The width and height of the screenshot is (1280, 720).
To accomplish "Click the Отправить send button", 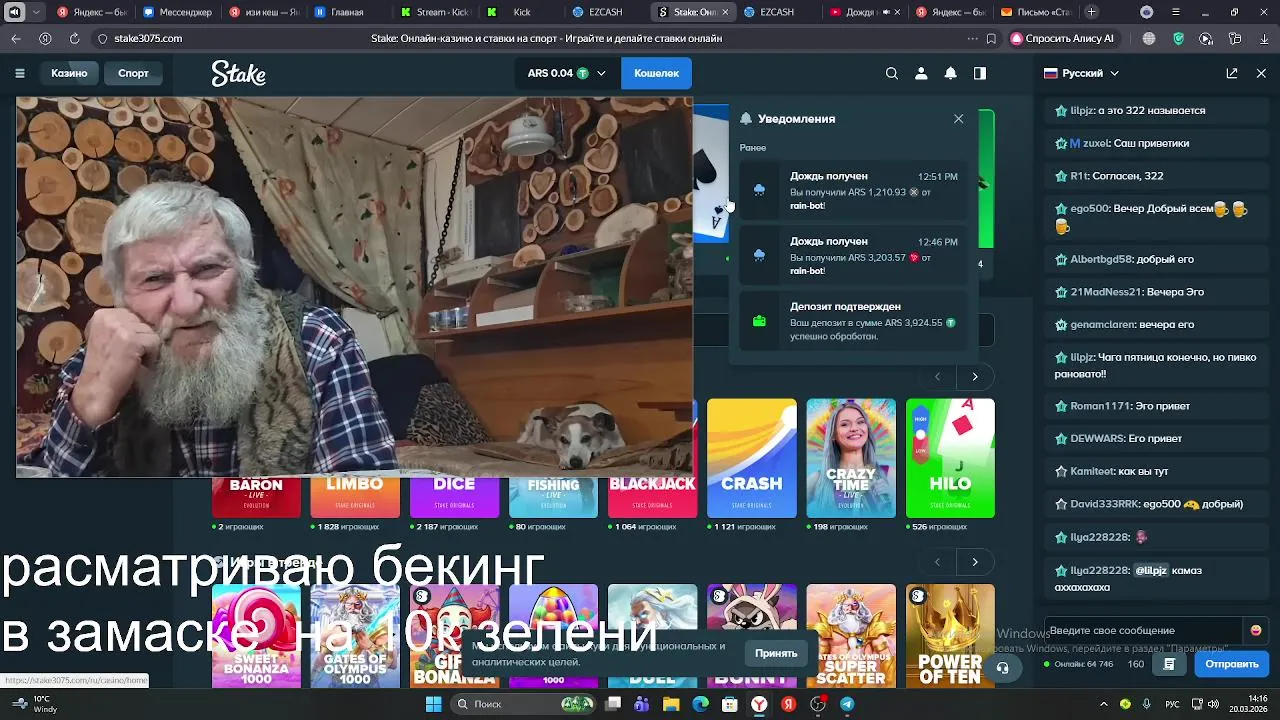I will 1231,664.
